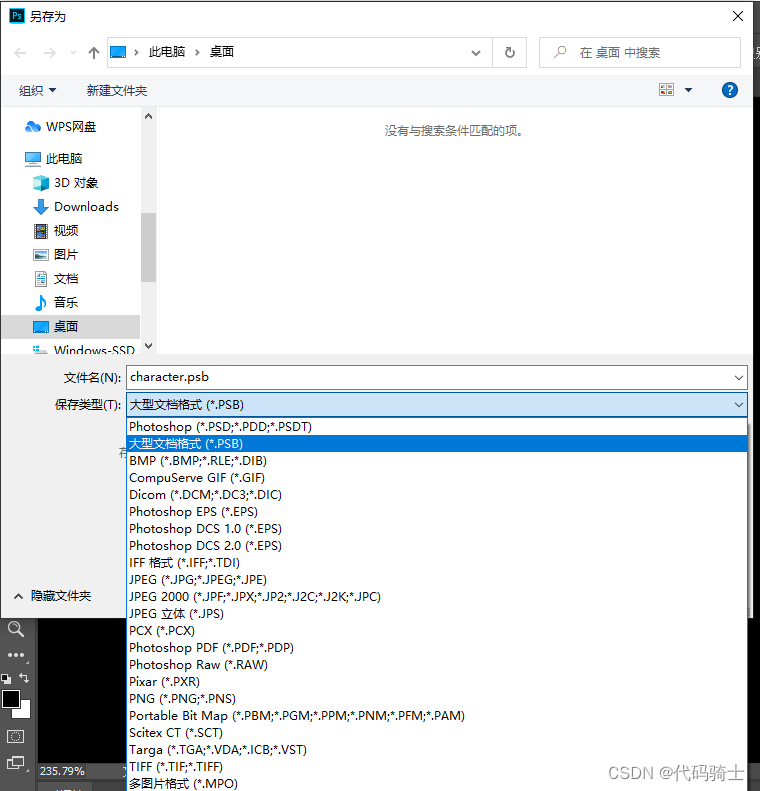Click the Downloads arrow icon
The image size is (760, 791).
(41, 207)
